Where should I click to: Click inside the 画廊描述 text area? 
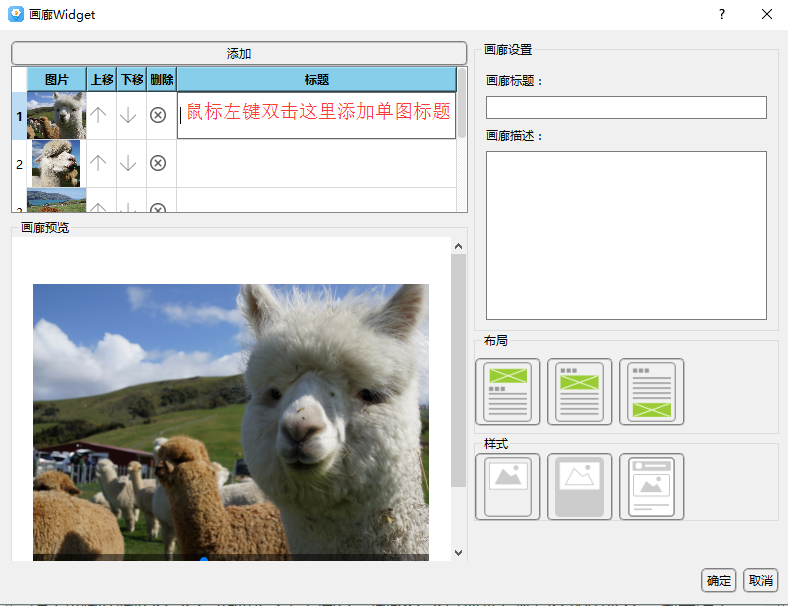click(x=626, y=235)
